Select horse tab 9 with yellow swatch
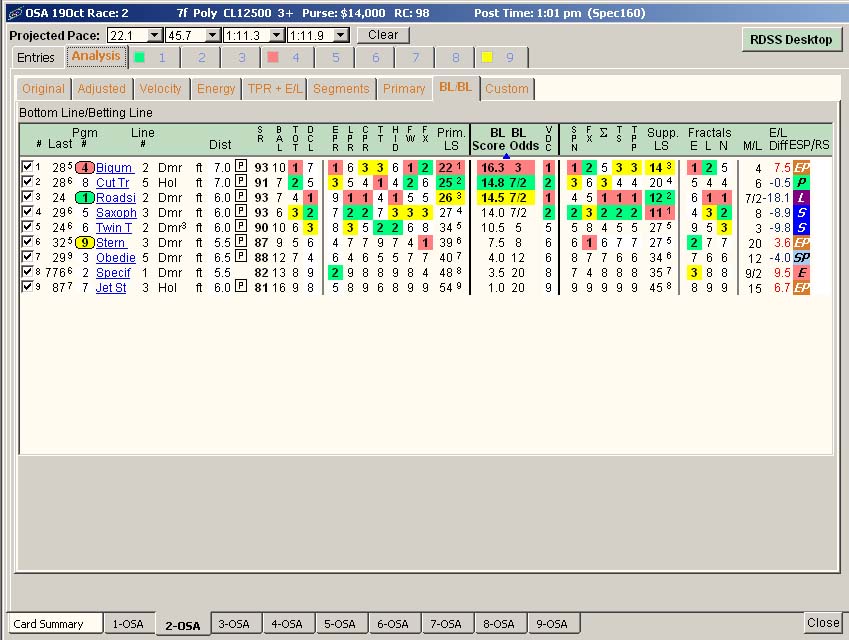 pyautogui.click(x=501, y=57)
